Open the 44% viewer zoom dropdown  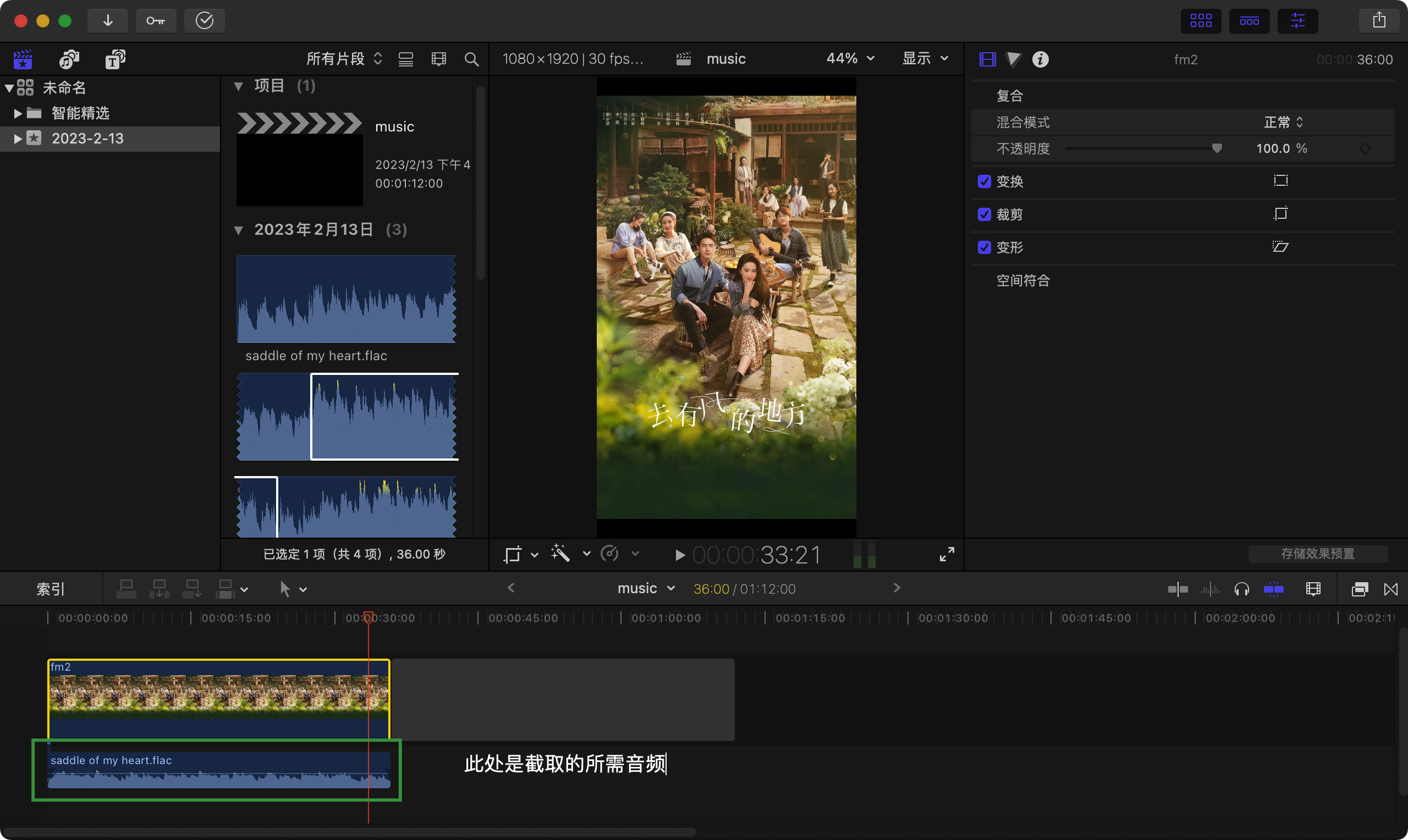[850, 58]
